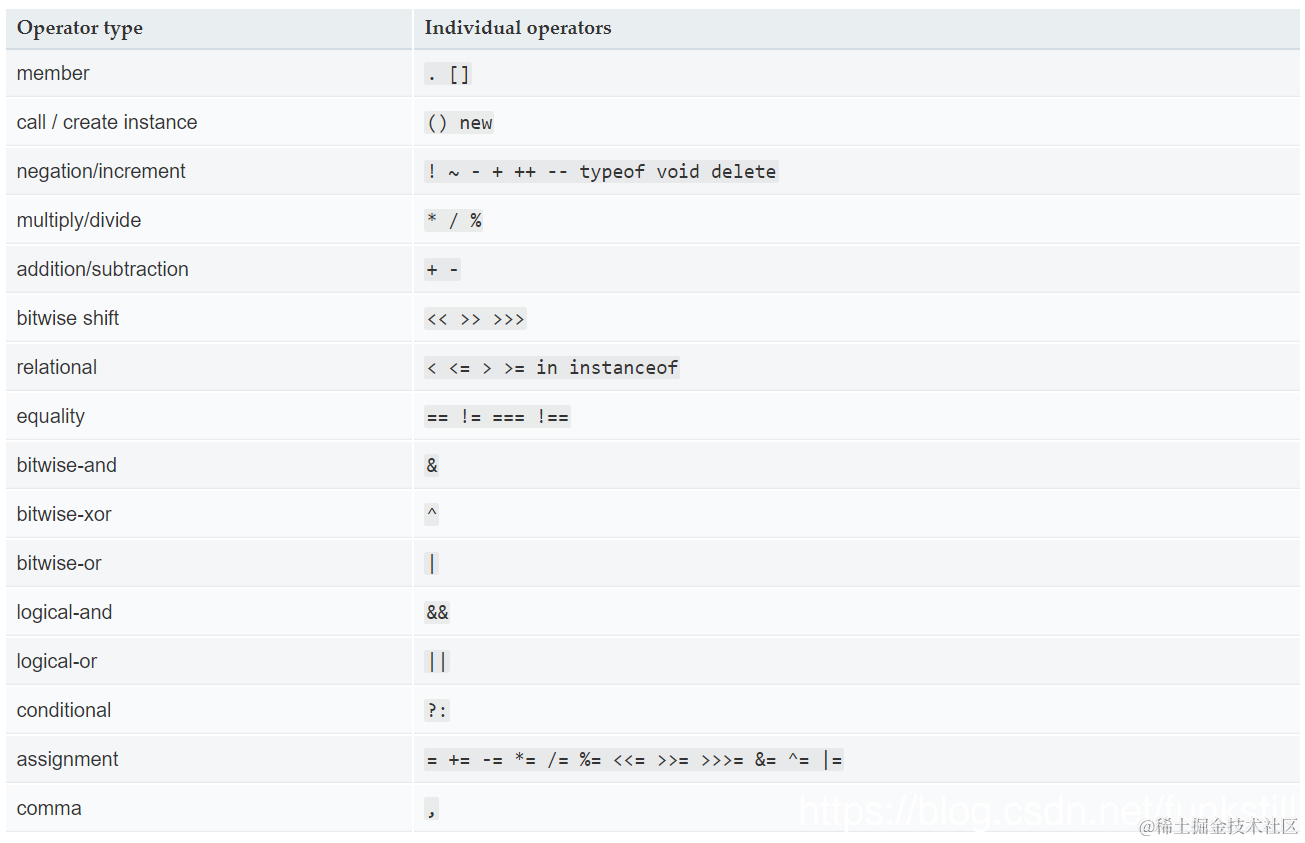The width and height of the screenshot is (1305, 843).
Task: Click the '. []' member operators code
Action: (x=447, y=74)
